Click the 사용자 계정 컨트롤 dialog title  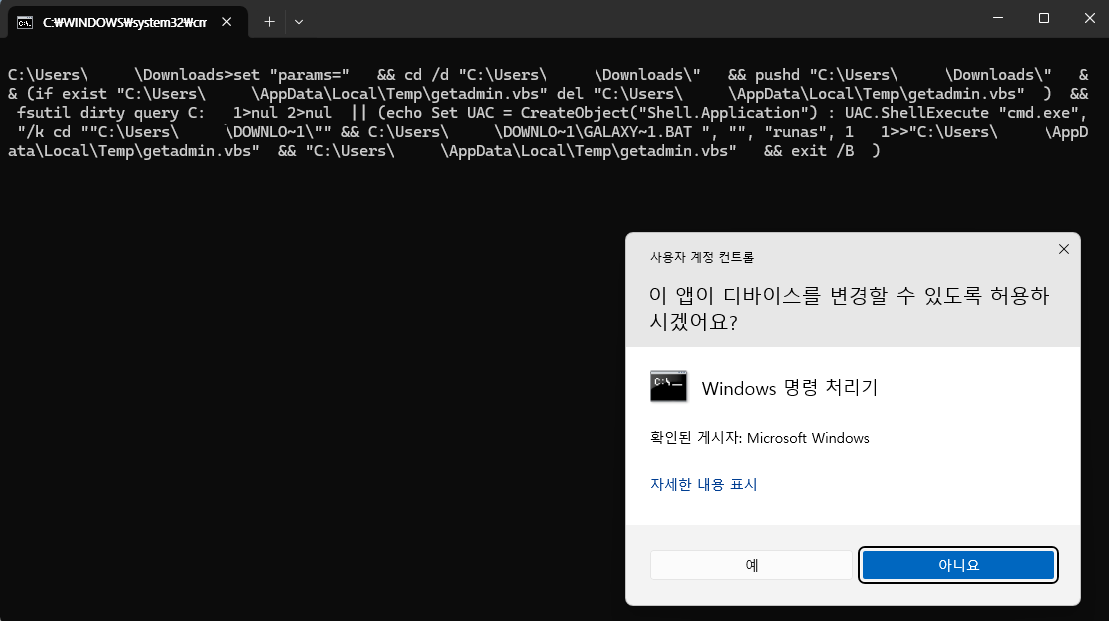(x=702, y=257)
